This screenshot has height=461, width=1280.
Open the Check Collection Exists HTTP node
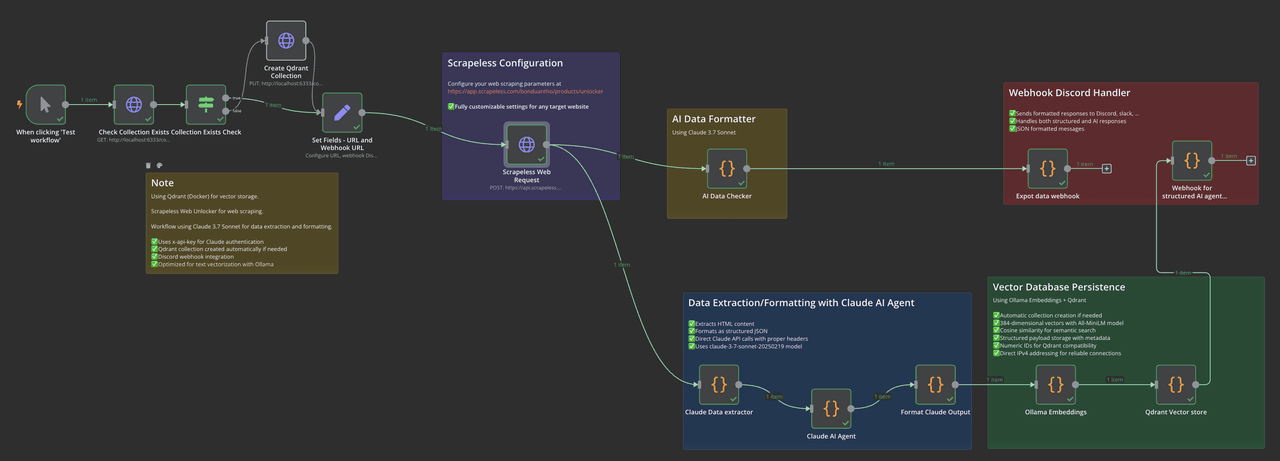tap(133, 104)
